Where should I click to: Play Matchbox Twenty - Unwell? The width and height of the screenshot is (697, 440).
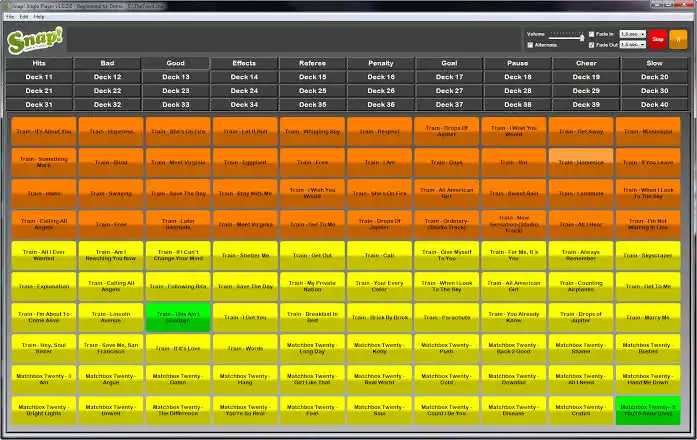coord(111,410)
